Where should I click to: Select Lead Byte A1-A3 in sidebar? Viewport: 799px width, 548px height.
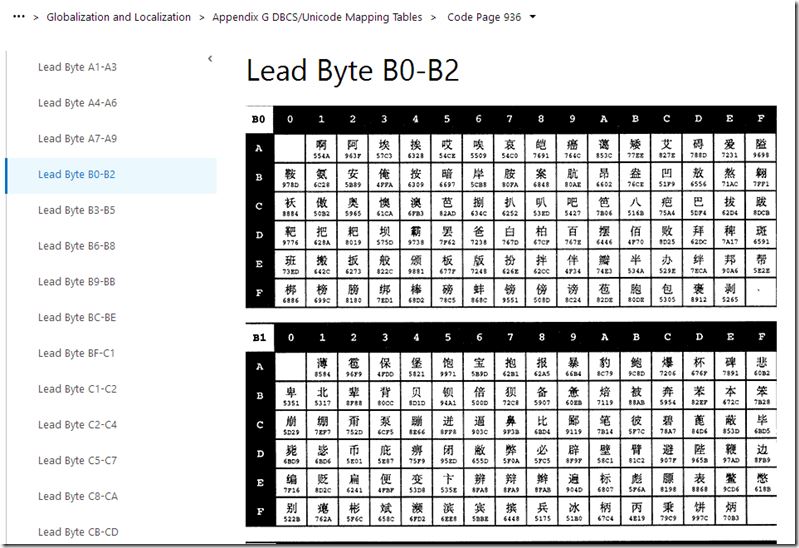77,67
